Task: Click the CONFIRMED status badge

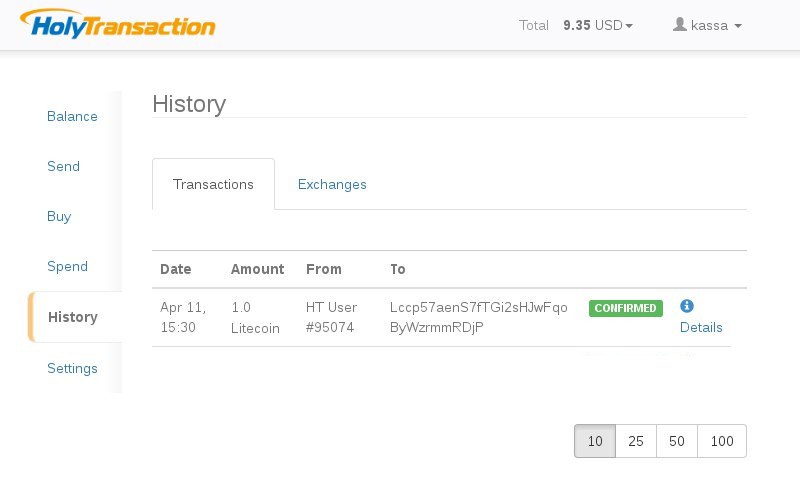Action: [x=626, y=308]
